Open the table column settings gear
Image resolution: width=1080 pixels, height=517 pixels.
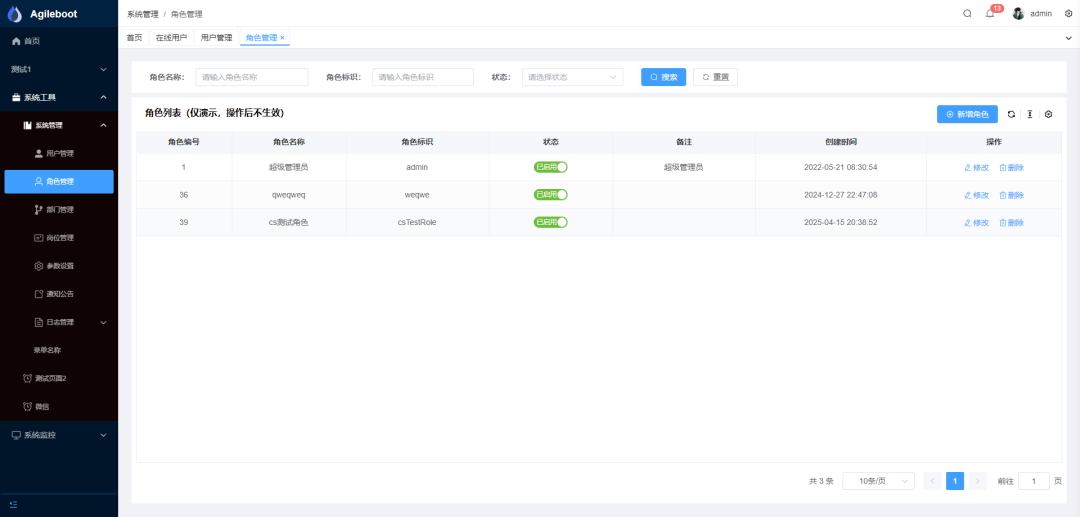(1048, 115)
